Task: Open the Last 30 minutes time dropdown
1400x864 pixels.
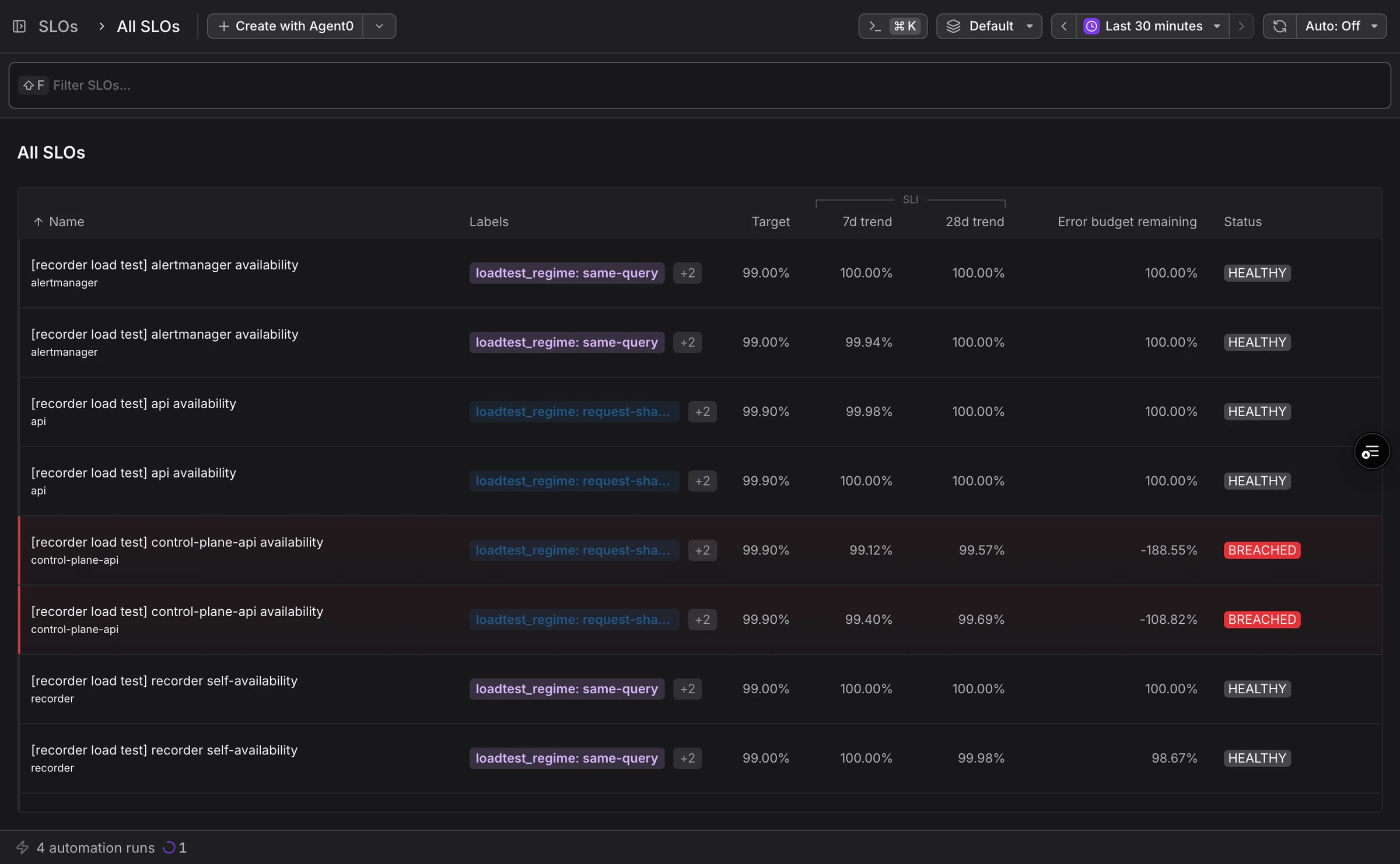Action: point(1152,26)
